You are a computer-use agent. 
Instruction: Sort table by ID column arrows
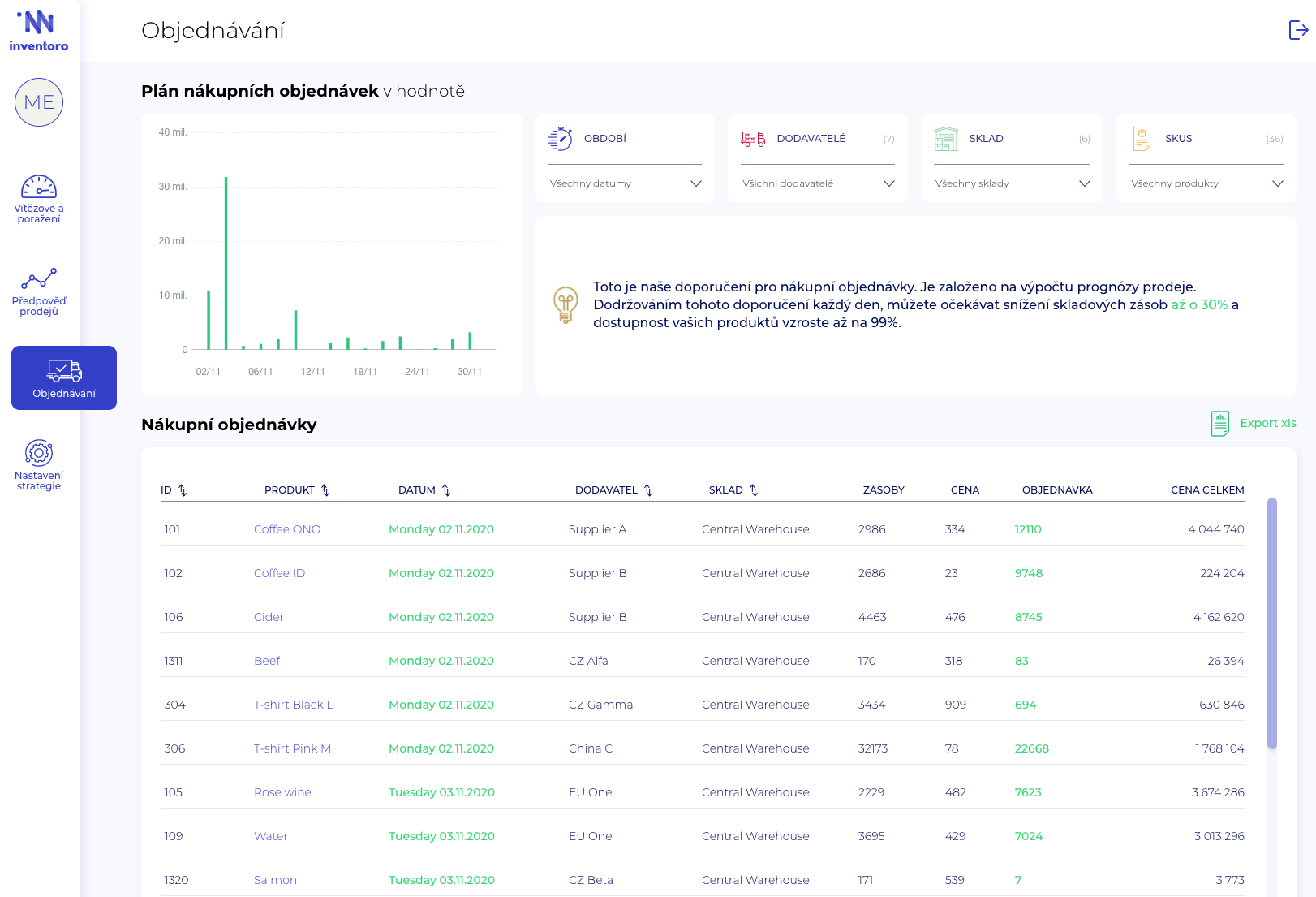click(x=183, y=490)
